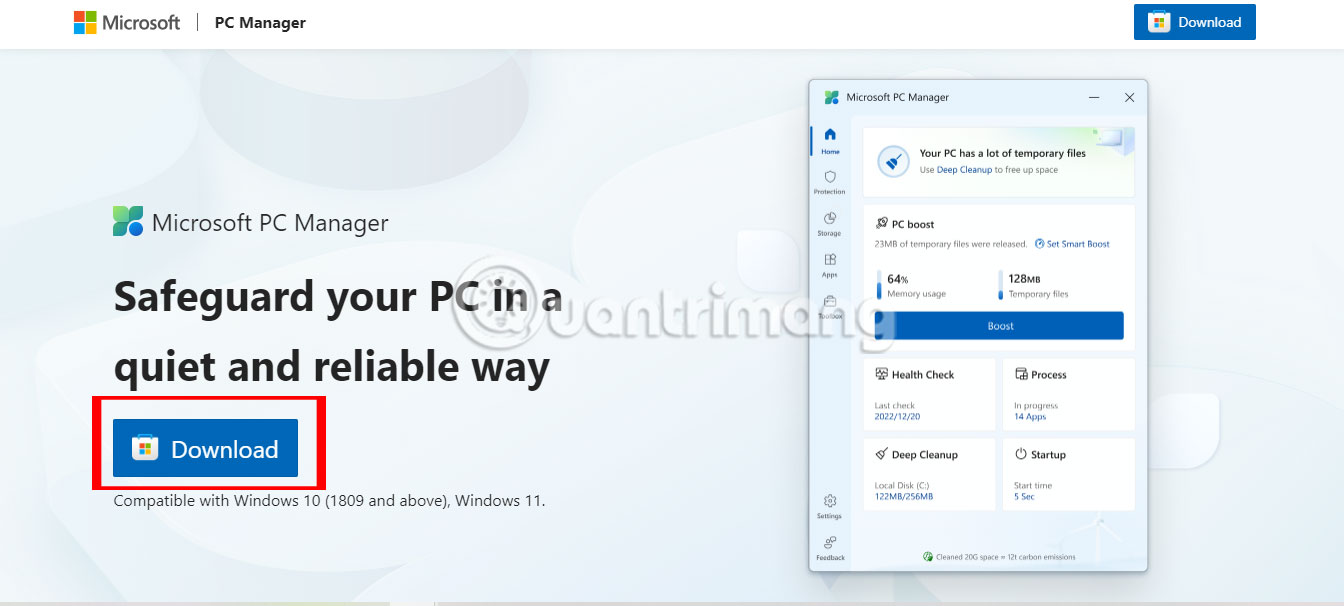The width and height of the screenshot is (1344, 606).
Task: Open the Storage section
Action: (x=829, y=223)
